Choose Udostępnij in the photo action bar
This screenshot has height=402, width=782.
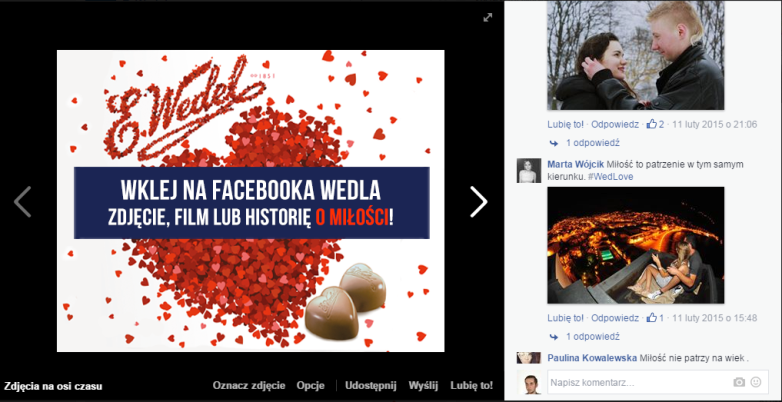click(x=370, y=386)
